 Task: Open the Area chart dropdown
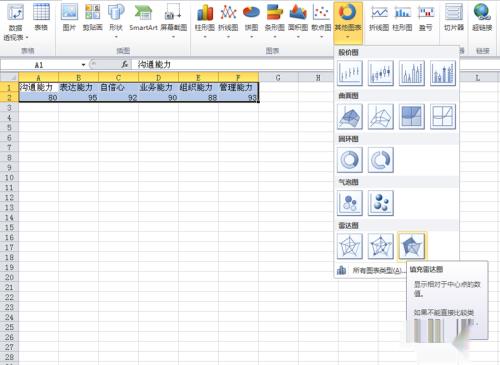tap(298, 21)
